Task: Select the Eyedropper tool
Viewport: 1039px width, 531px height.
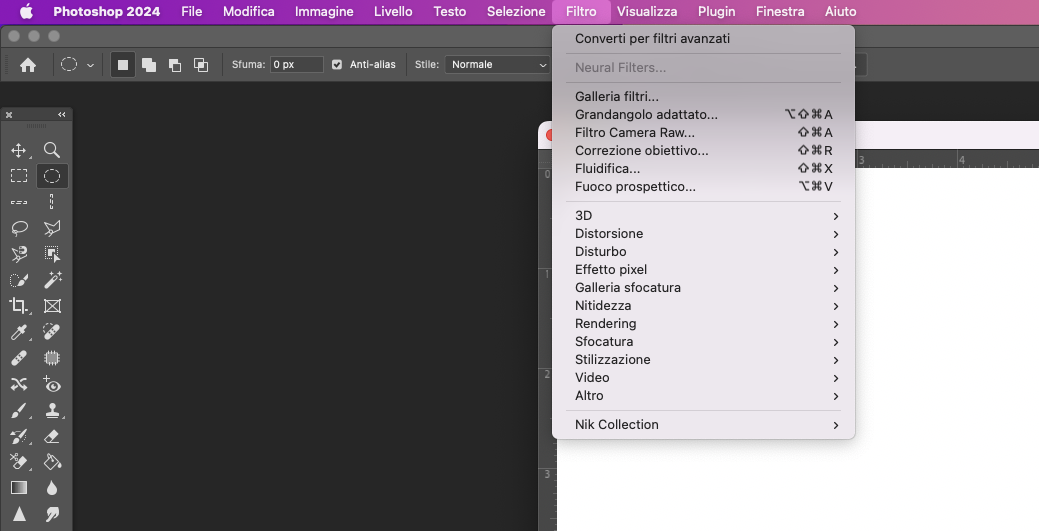Action: tap(19, 331)
